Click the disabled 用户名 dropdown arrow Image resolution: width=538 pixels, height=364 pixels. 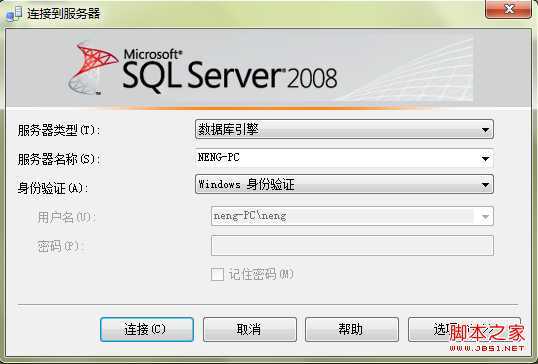[485, 216]
